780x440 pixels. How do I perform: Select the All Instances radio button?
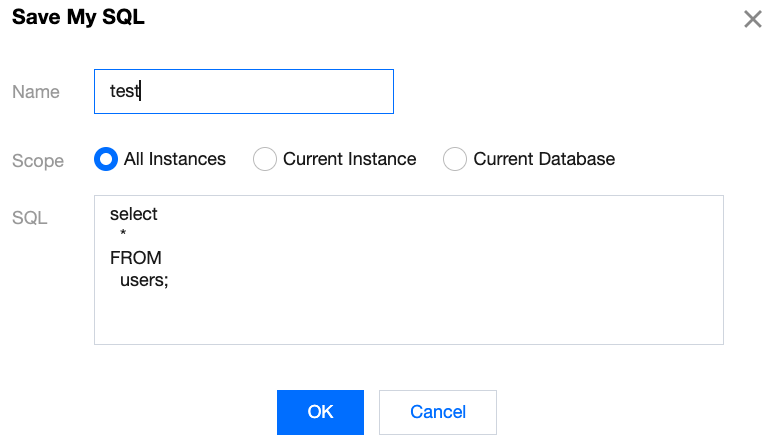105,159
